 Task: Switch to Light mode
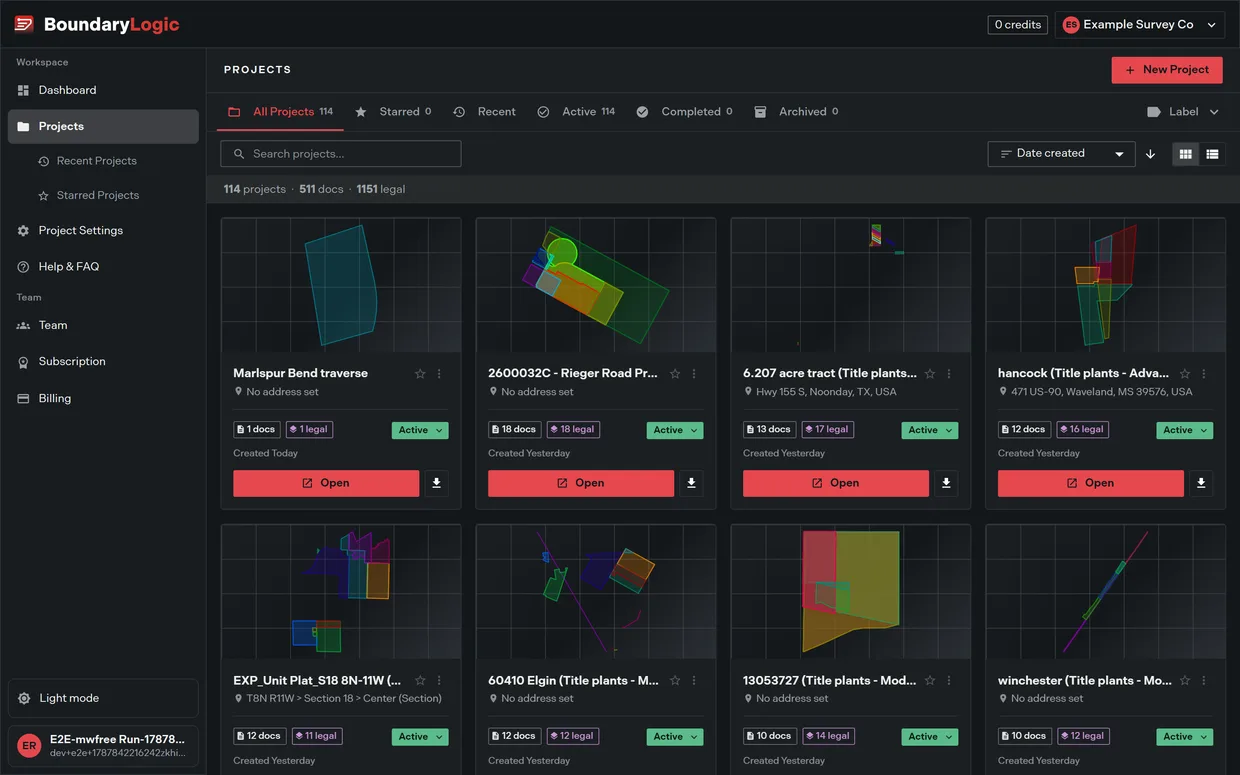pos(103,698)
